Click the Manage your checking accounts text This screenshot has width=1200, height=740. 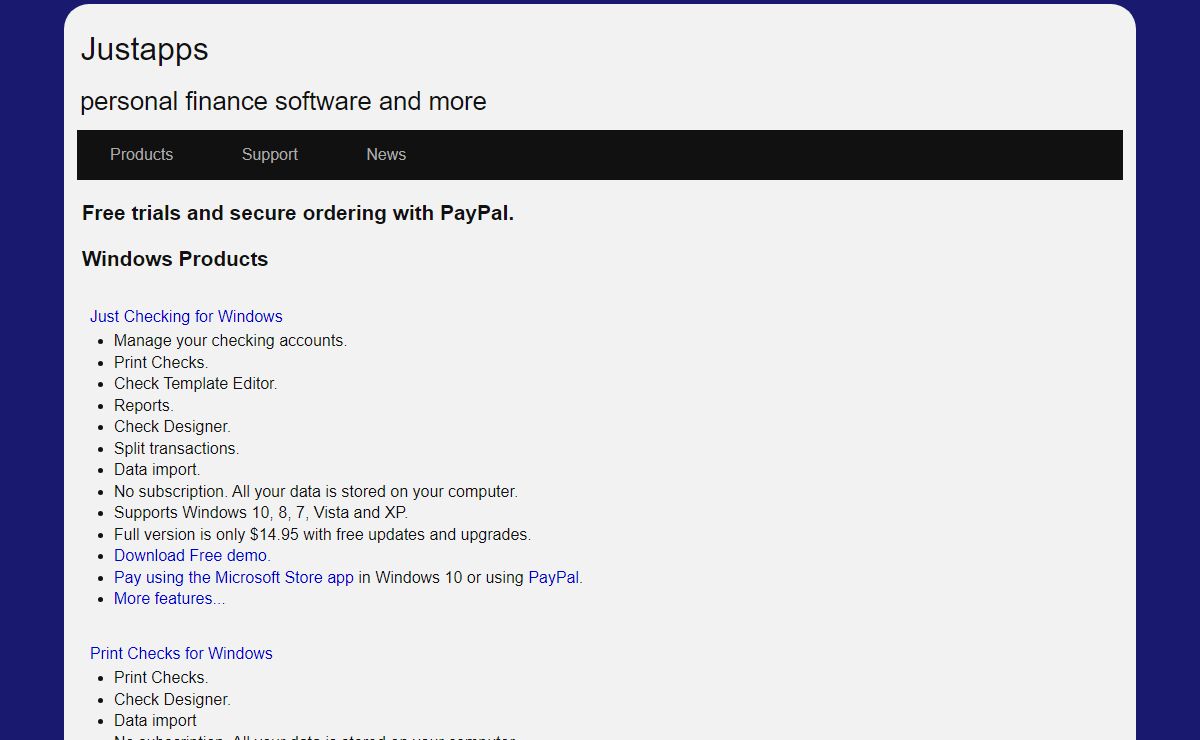coord(230,340)
